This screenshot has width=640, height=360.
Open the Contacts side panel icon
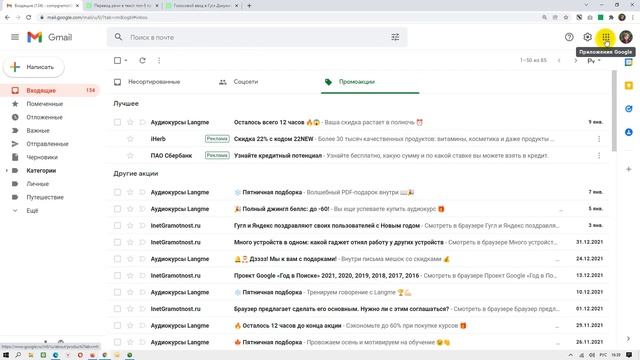629,132
